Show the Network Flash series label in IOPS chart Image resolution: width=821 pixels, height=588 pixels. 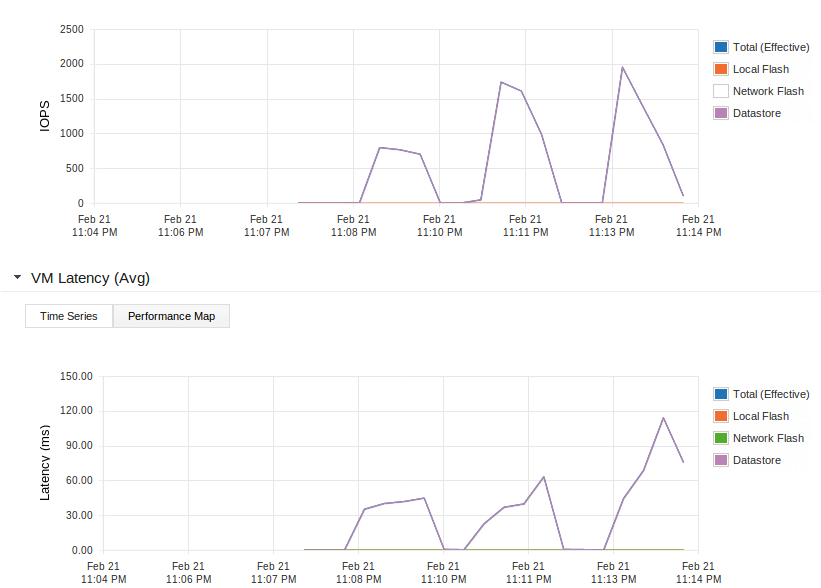coord(768,91)
